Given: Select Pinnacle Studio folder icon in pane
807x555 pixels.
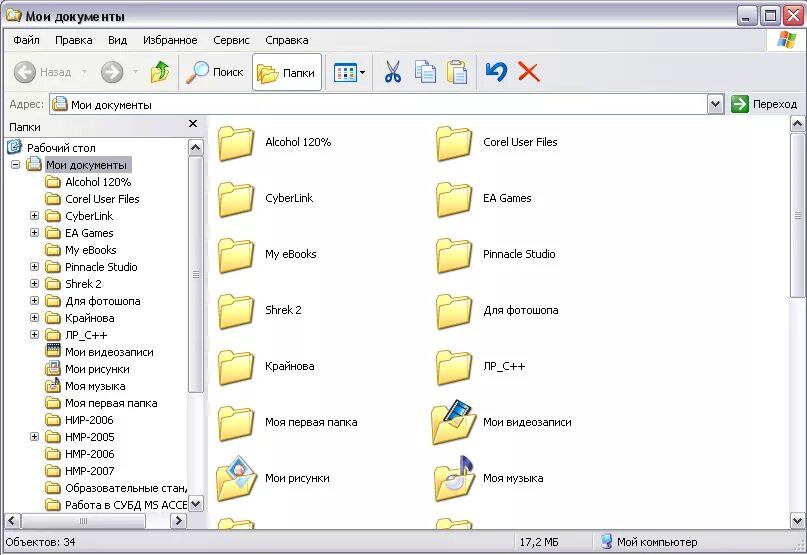Looking at the screenshot, I should click(453, 255).
